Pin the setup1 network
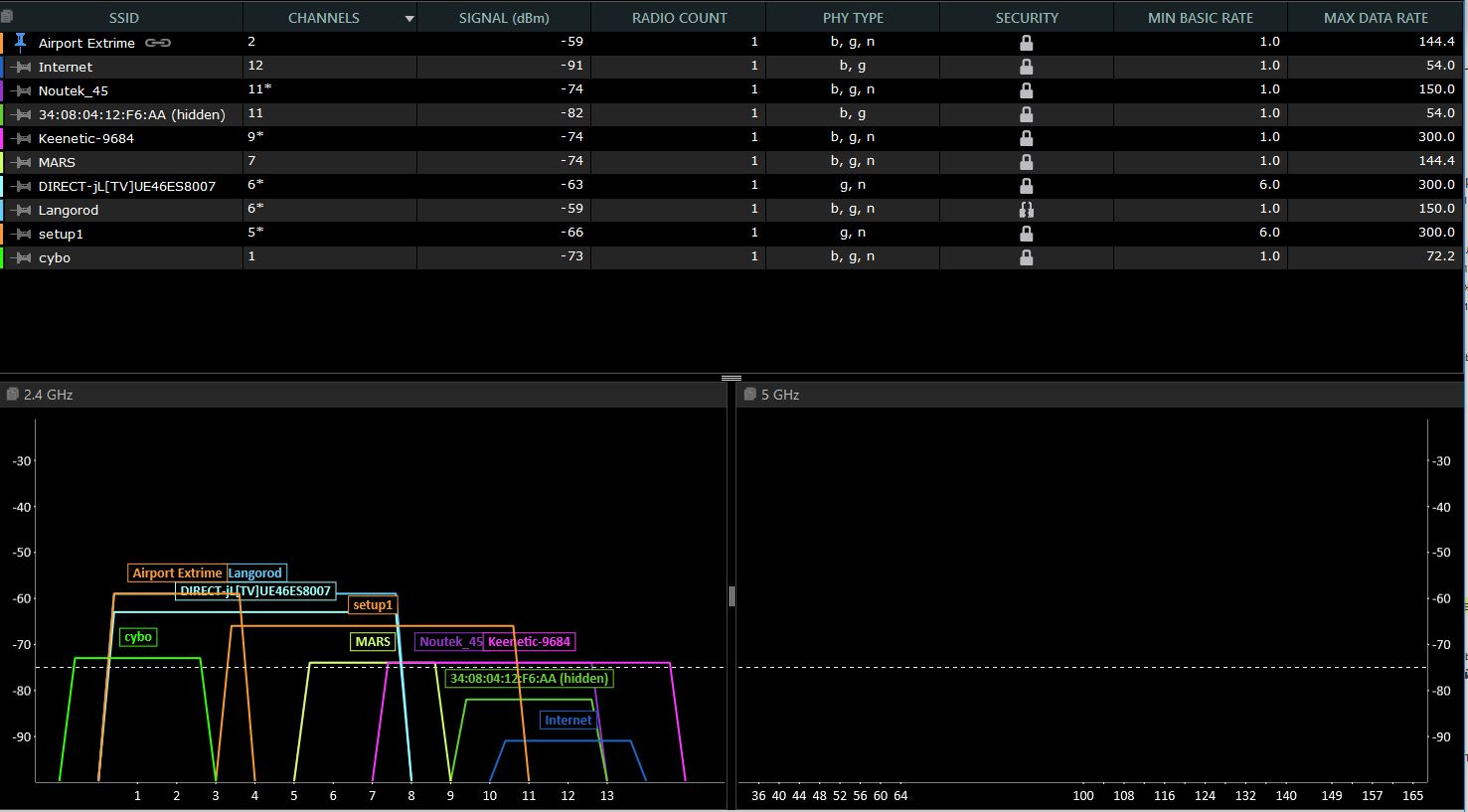The width and height of the screenshot is (1468, 812). [x=21, y=234]
